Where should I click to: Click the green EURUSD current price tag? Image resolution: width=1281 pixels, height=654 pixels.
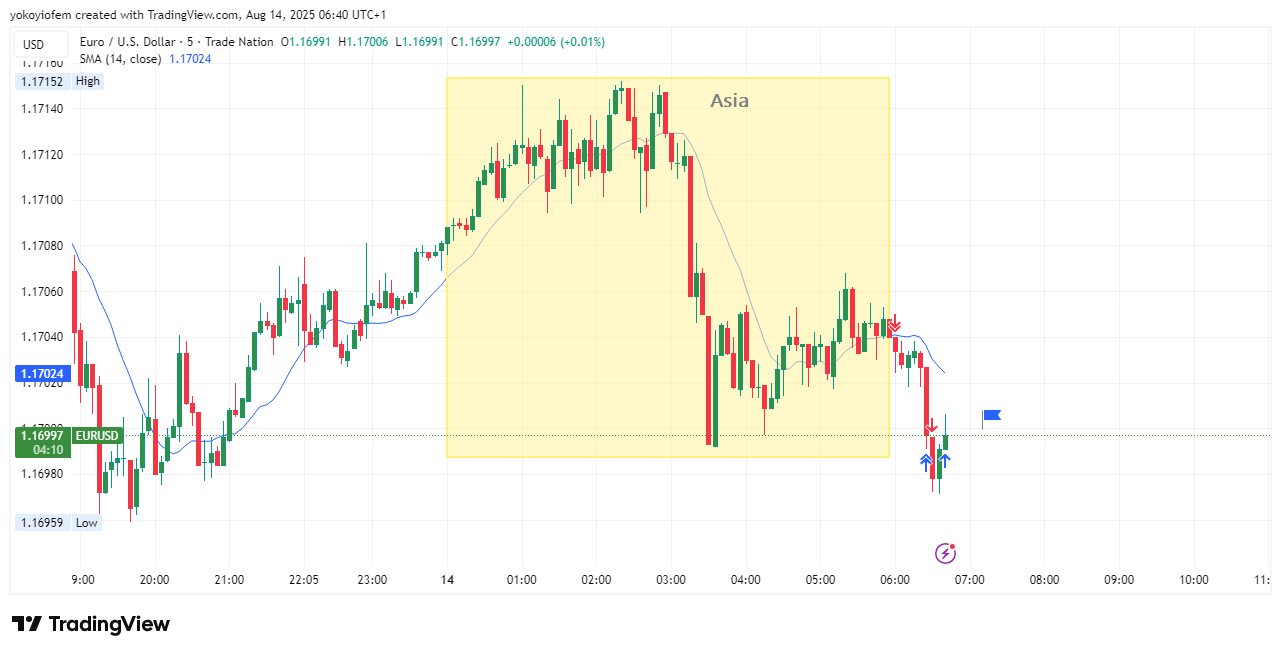pos(68,436)
